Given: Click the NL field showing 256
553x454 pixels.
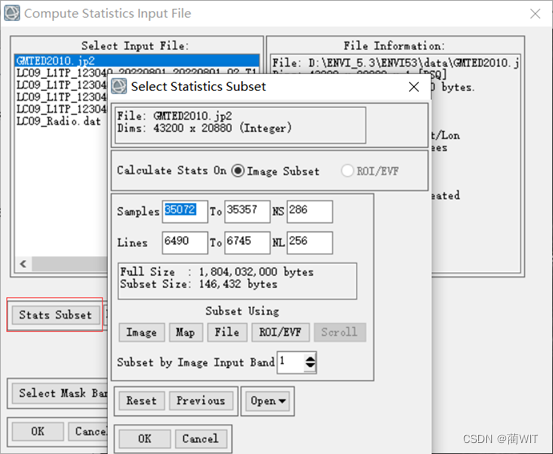Looking at the screenshot, I should 310,242.
